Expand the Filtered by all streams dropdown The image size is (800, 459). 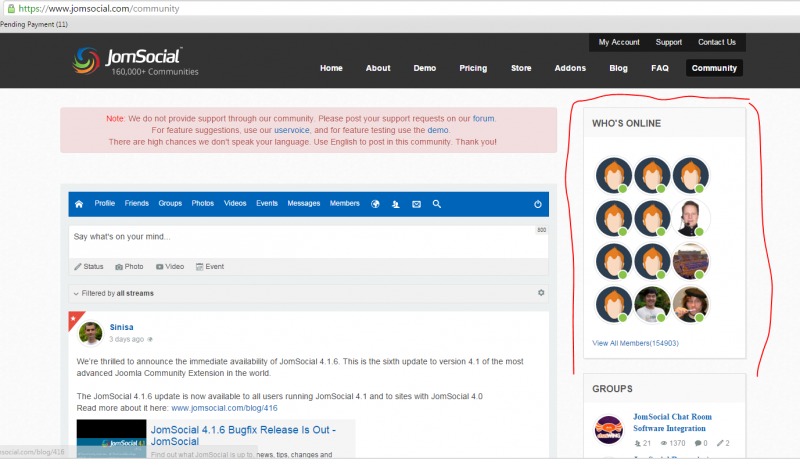pos(113,293)
